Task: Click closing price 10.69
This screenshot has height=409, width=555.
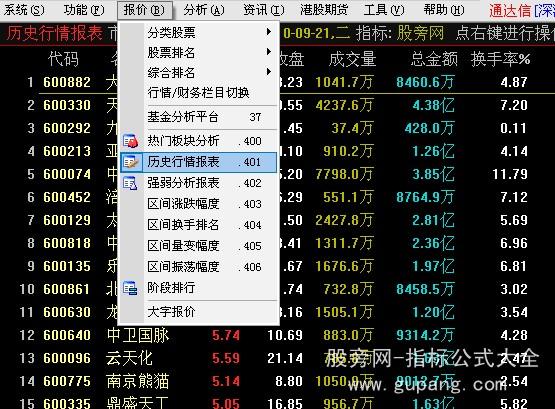Action: (285, 335)
